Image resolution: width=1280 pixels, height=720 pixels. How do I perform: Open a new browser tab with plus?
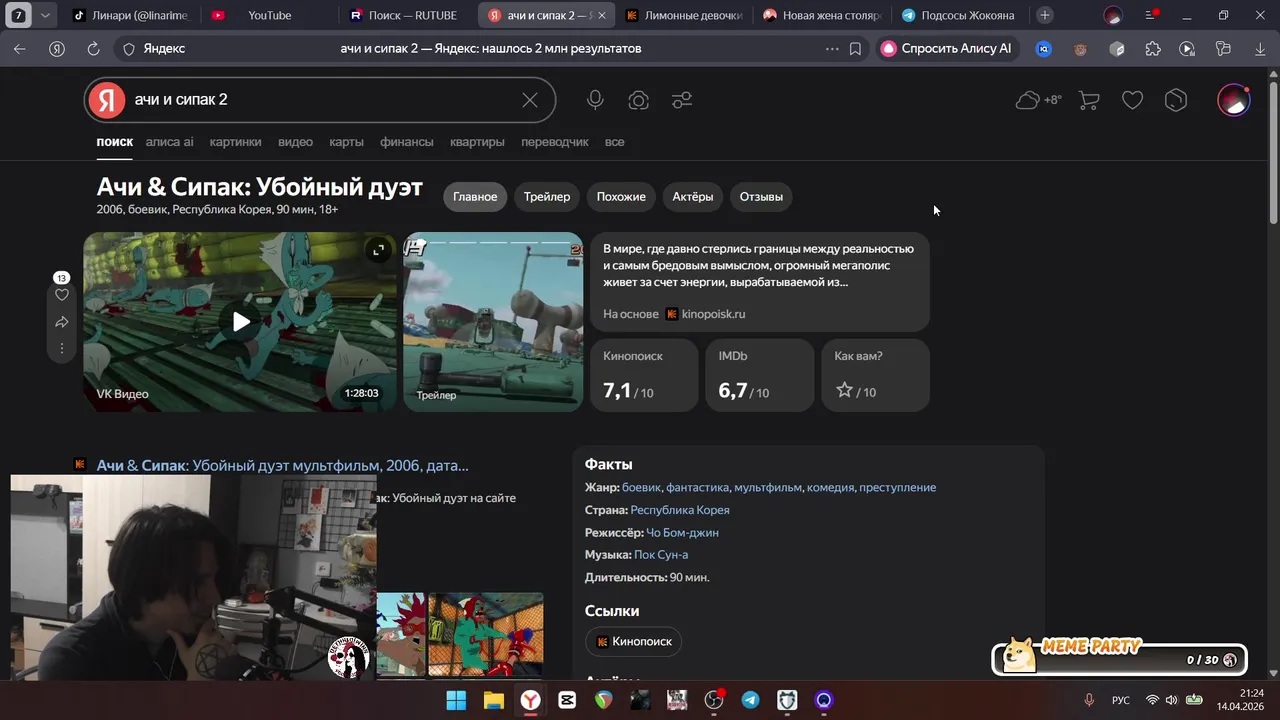click(1045, 15)
